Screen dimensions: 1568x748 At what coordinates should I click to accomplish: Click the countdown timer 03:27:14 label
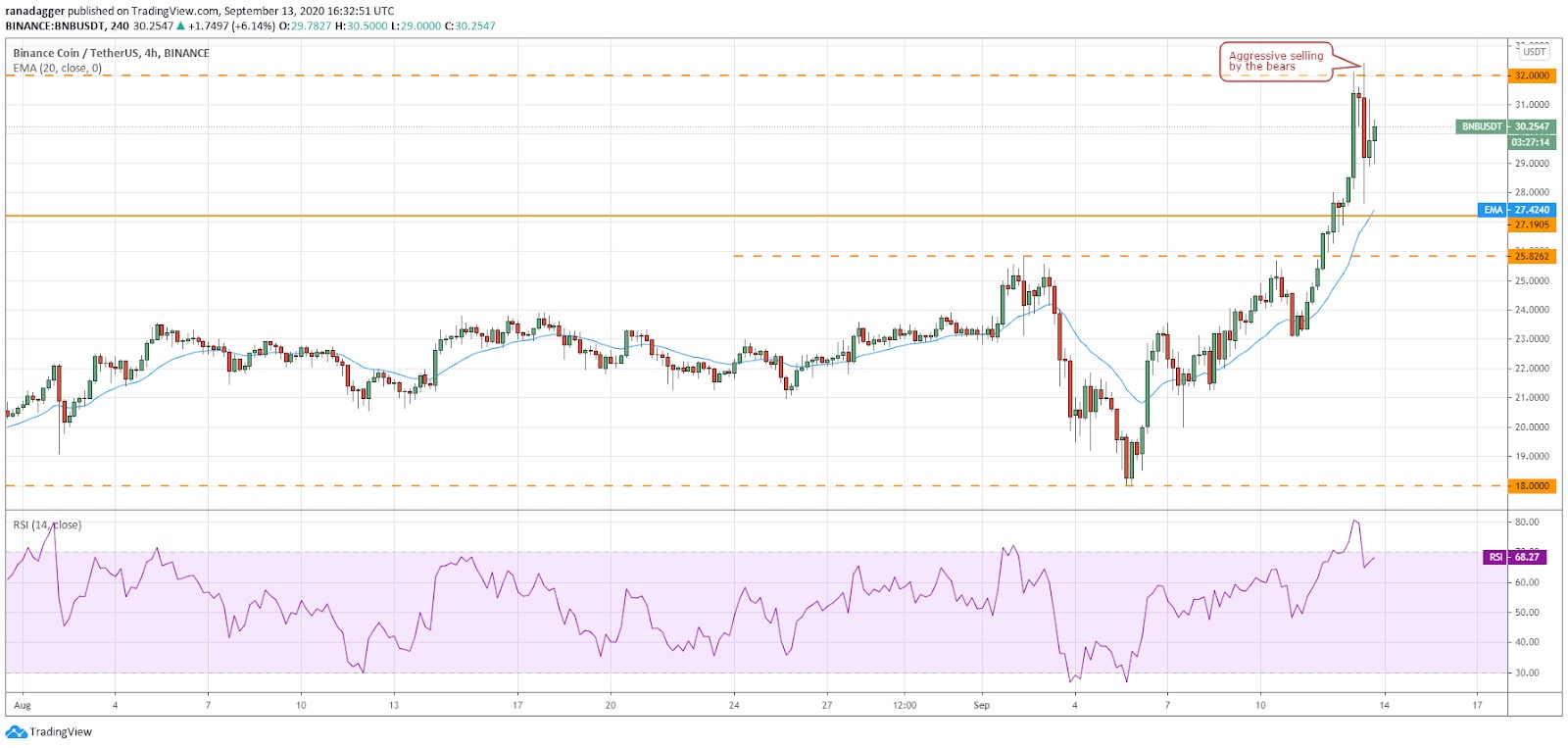click(1530, 142)
